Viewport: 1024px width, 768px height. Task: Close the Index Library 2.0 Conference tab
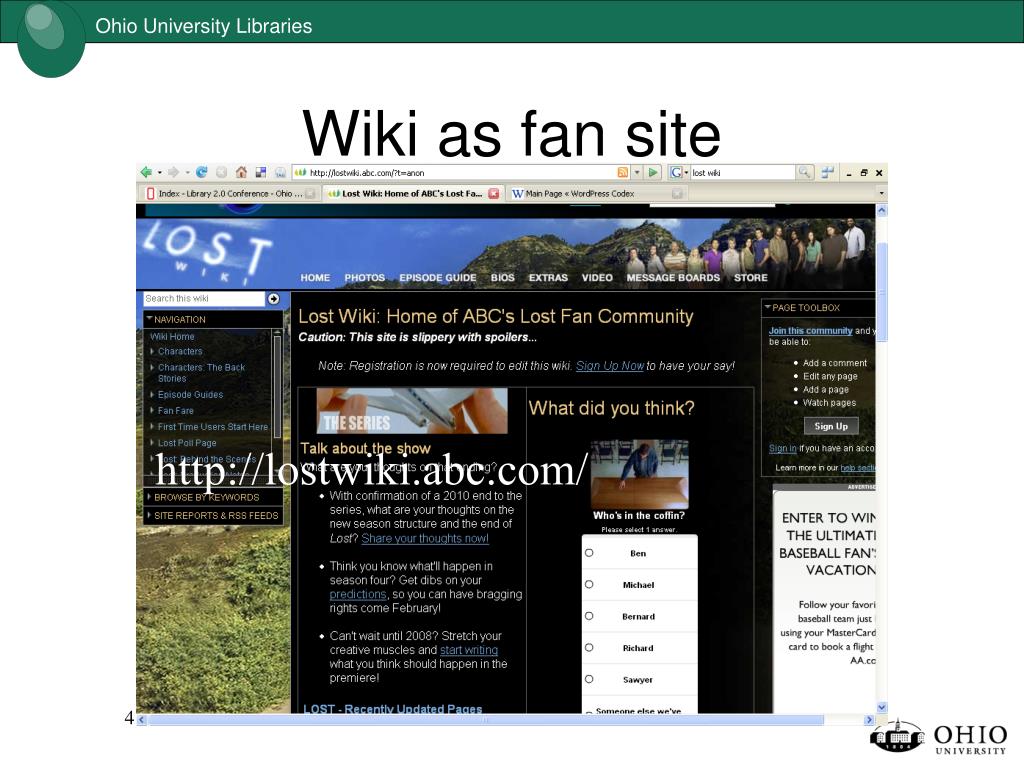310,193
